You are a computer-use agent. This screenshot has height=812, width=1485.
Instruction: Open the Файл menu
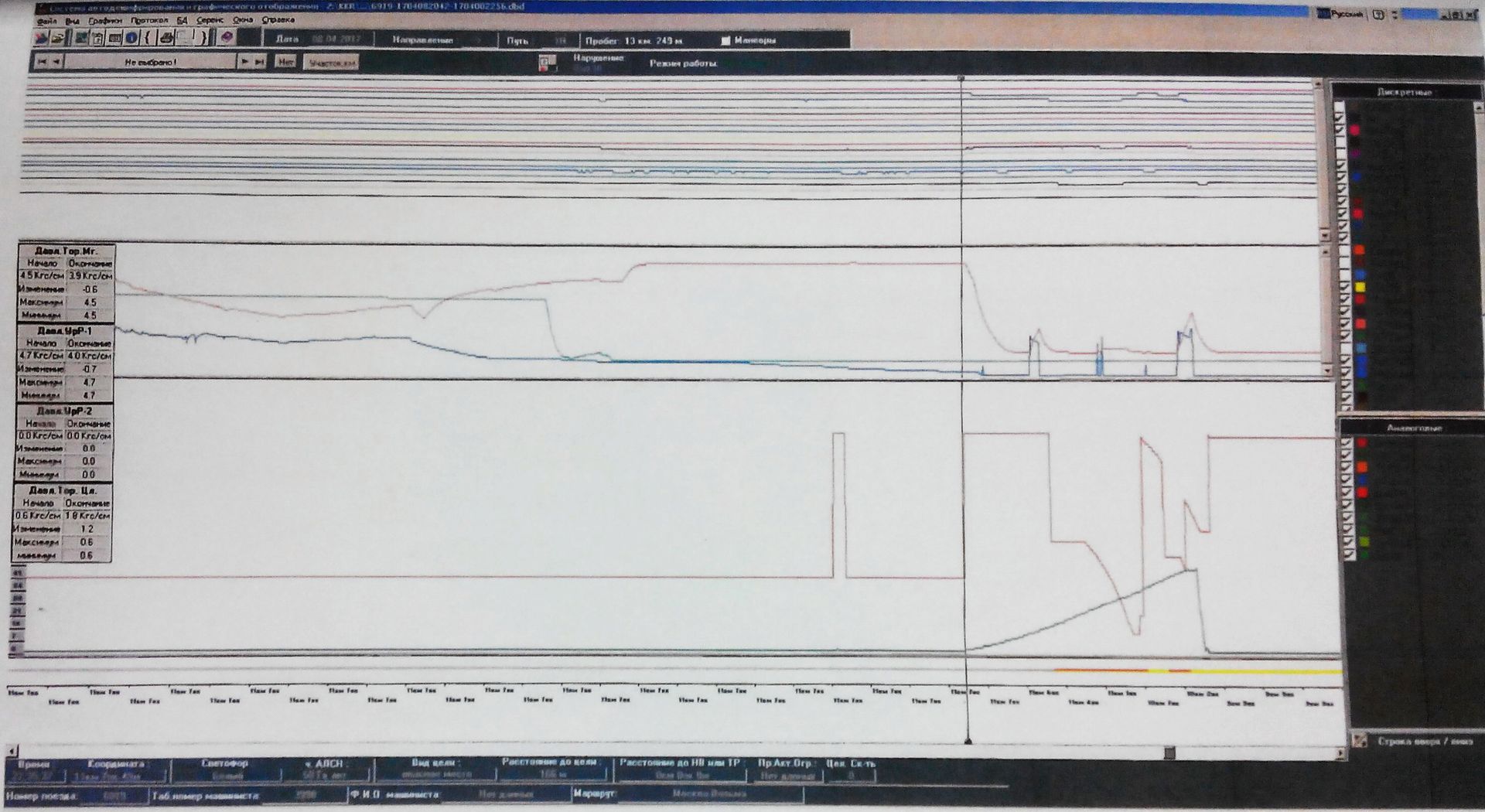46,21
